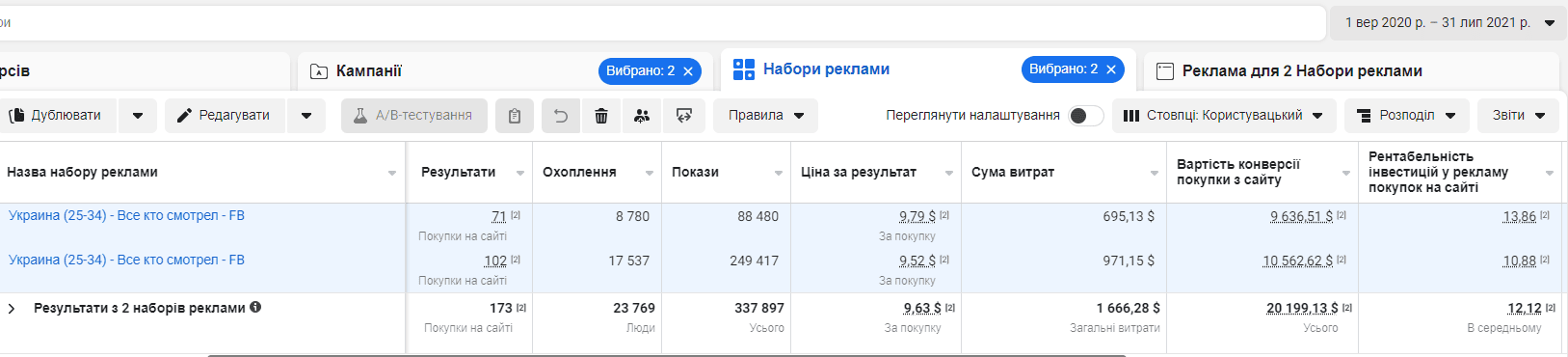Open the Покази column header menu arrow
The image size is (1568, 357).
(779, 174)
